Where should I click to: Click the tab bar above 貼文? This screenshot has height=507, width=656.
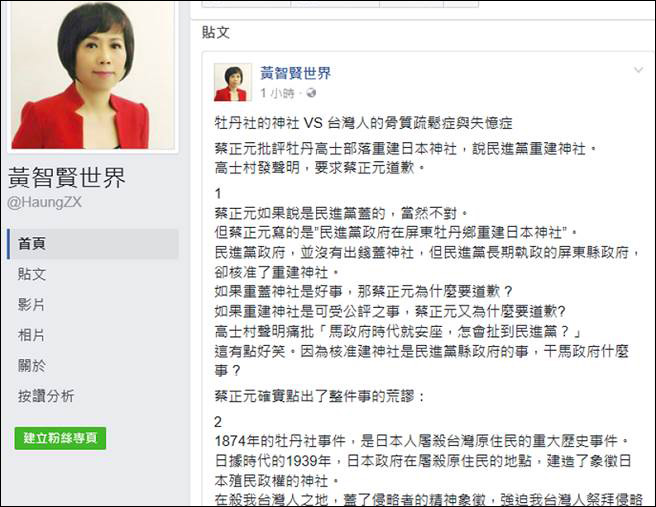(340, 4)
